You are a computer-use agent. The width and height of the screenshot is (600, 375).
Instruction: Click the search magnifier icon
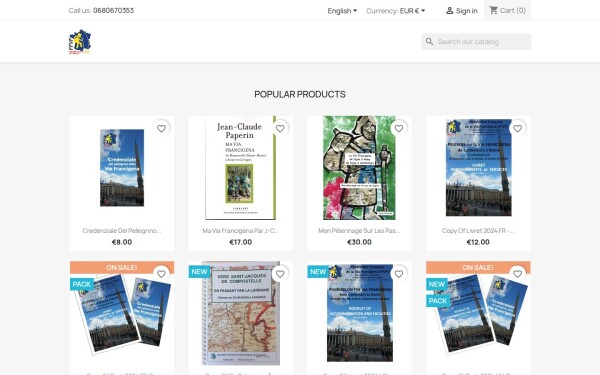[x=429, y=42]
